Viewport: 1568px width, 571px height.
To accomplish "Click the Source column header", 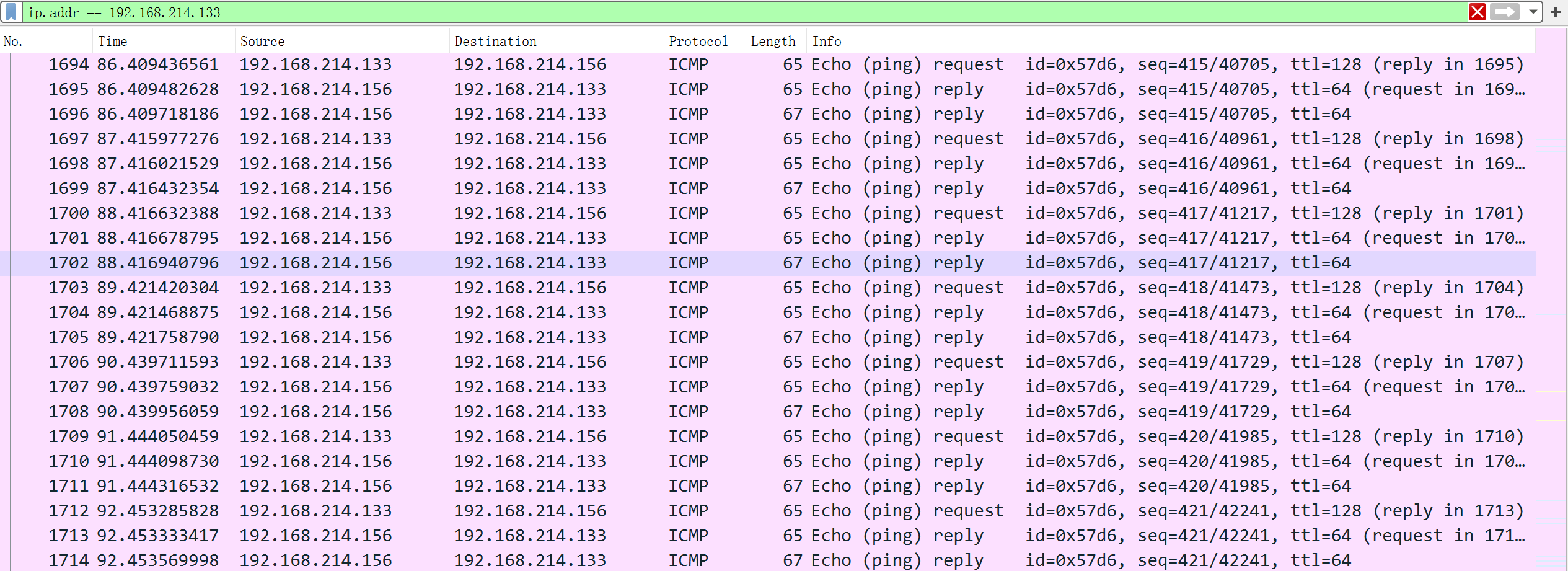I will tap(341, 42).
